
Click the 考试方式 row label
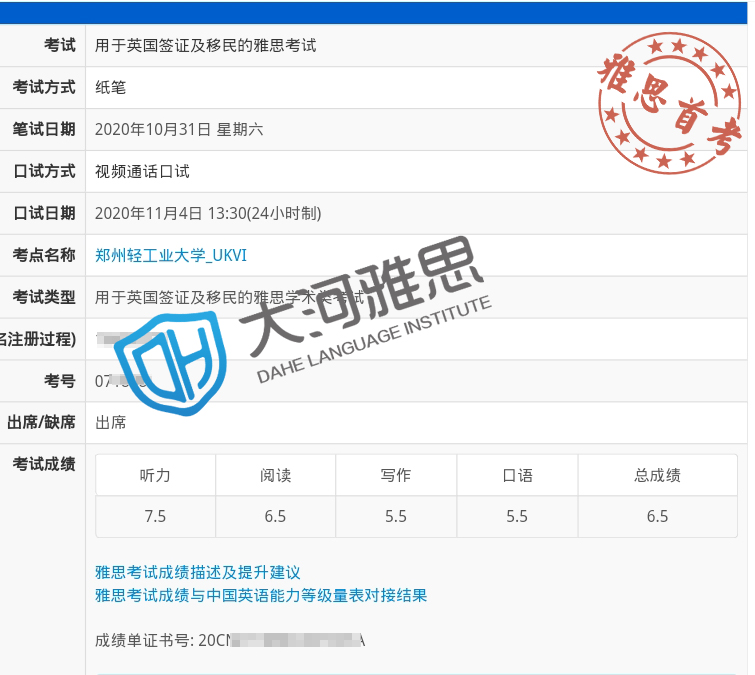pos(44,88)
